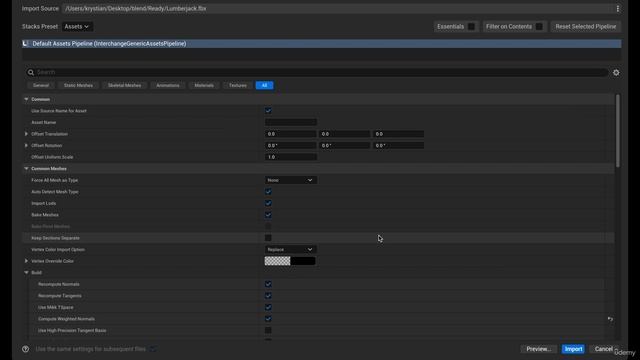Select the Textures filter tab
The height and width of the screenshot is (360, 640).
(x=238, y=85)
